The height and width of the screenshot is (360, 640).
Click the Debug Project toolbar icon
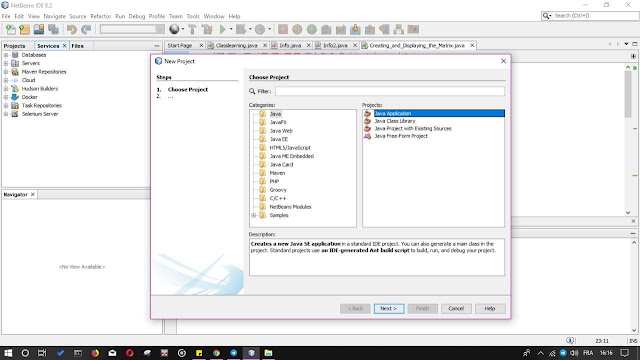click(x=241, y=29)
